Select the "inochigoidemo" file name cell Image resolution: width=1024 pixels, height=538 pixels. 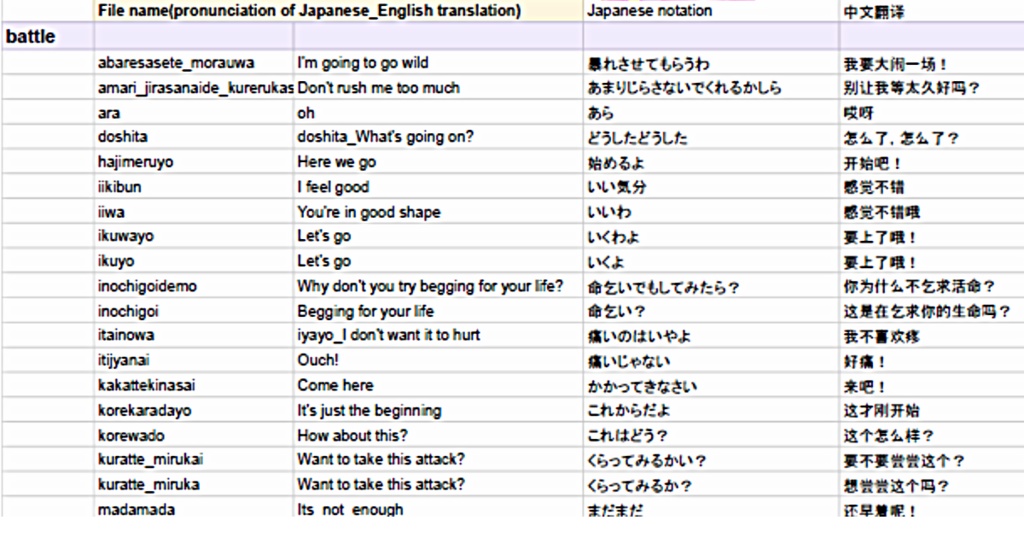click(147, 286)
